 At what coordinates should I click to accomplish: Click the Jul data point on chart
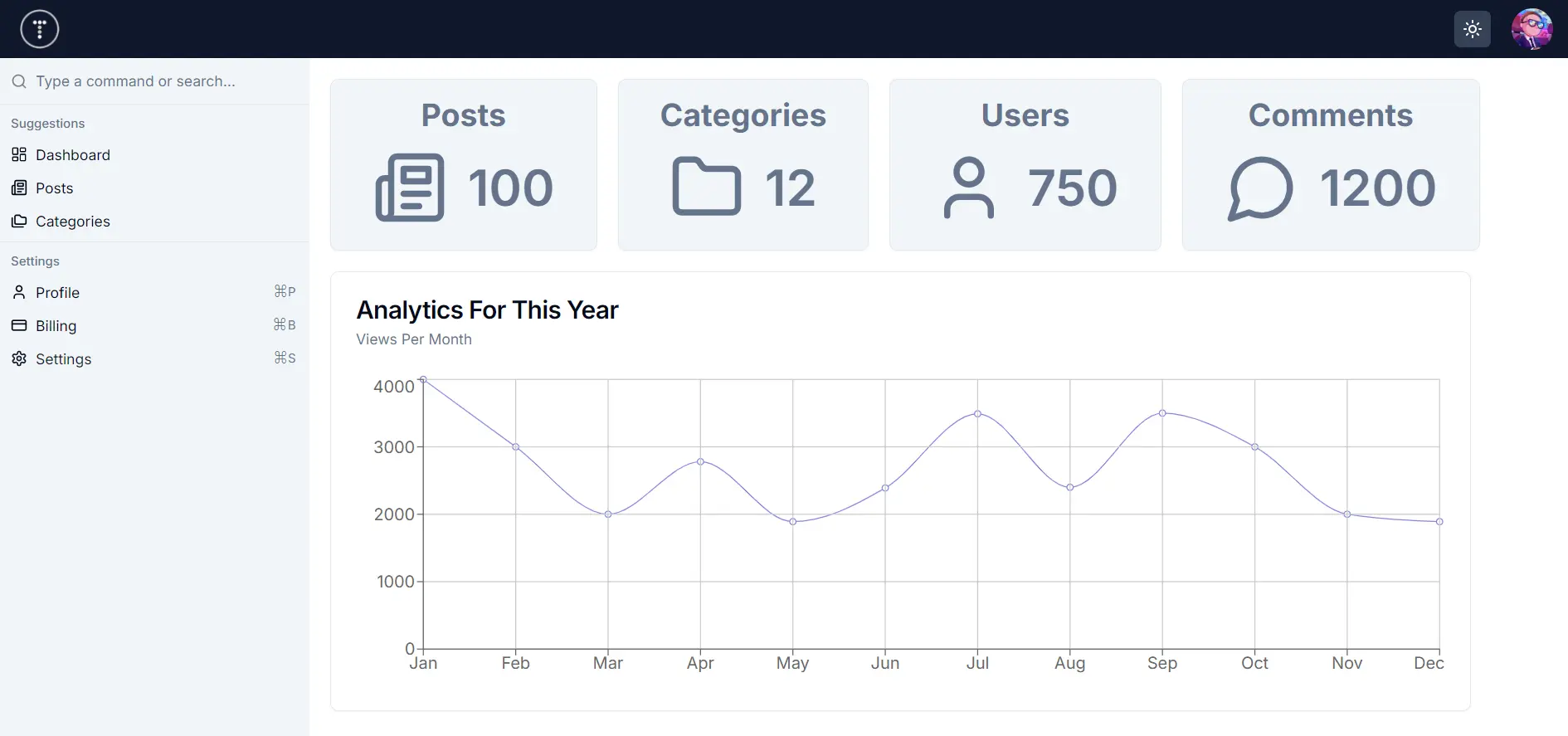(977, 413)
